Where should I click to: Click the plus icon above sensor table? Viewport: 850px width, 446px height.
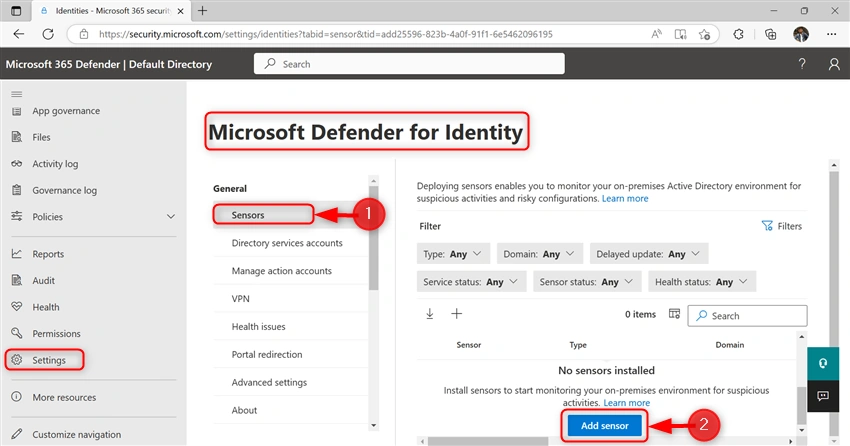point(456,314)
